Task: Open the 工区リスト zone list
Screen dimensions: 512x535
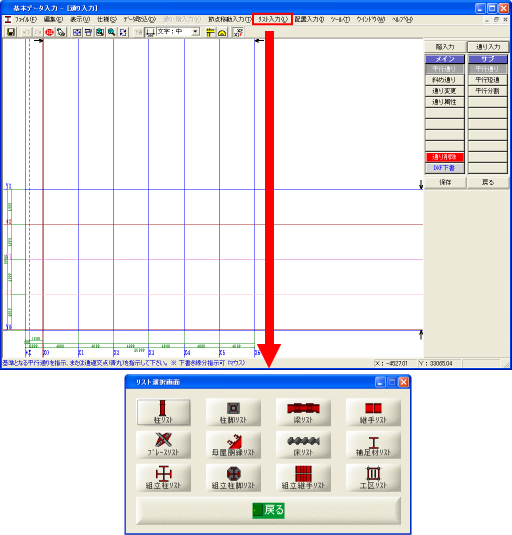Action: click(373, 478)
